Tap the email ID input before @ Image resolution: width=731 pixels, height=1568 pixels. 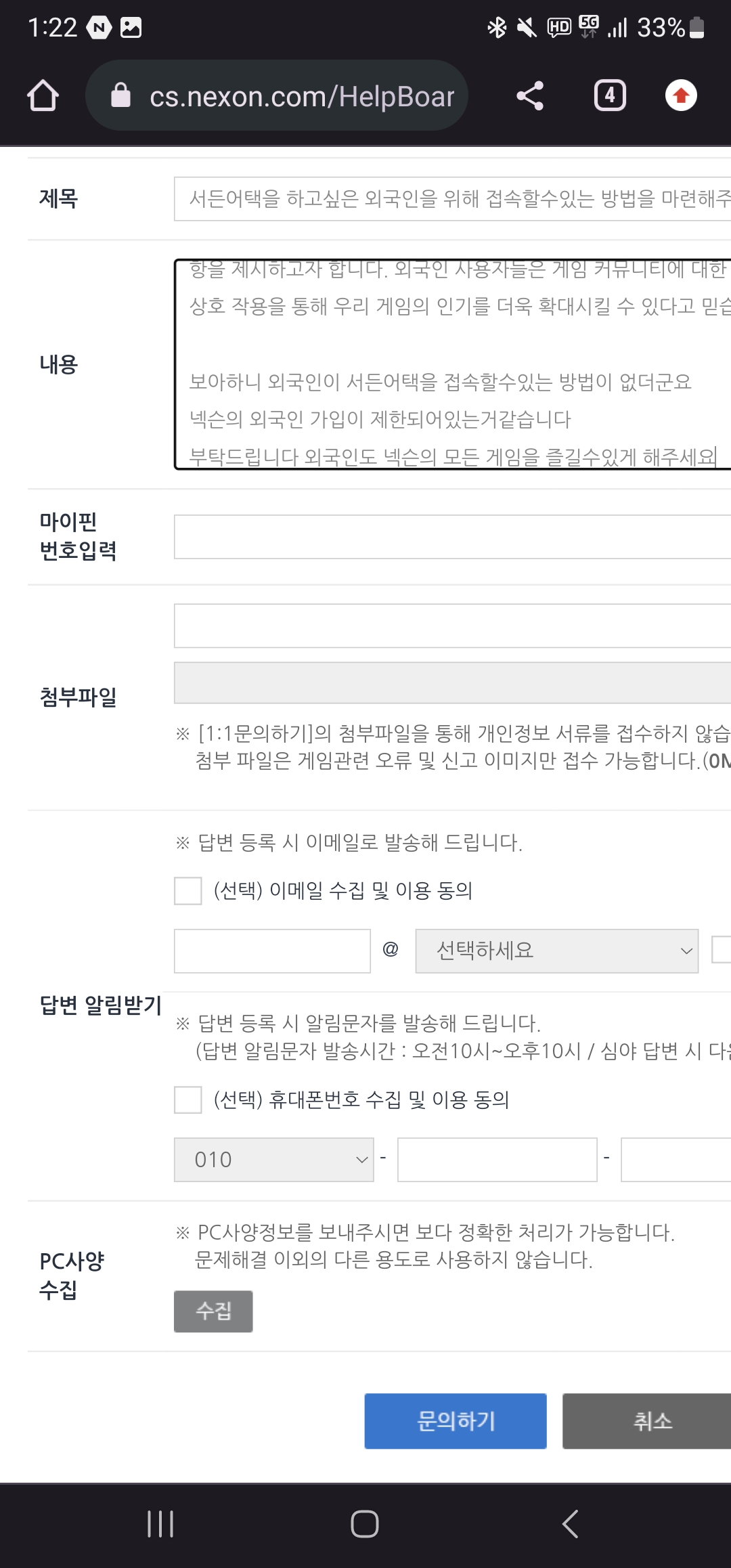click(x=272, y=951)
